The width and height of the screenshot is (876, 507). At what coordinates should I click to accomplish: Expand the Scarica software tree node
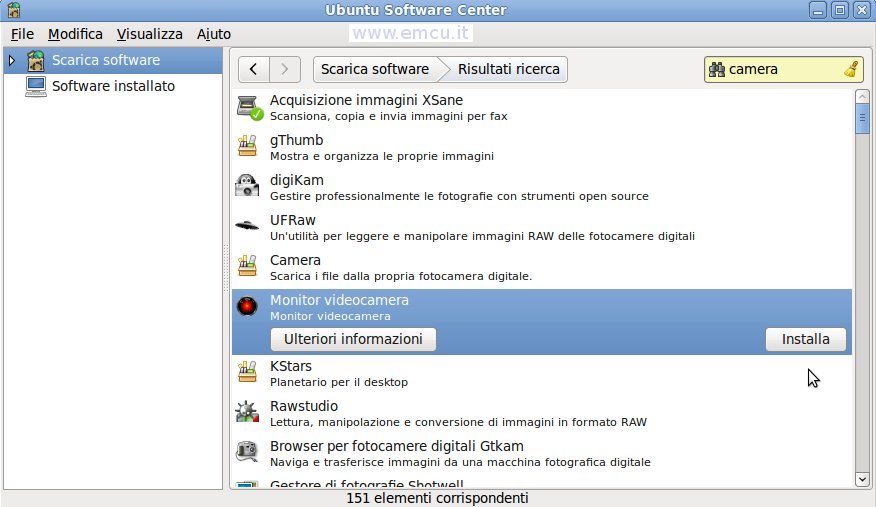coord(12,60)
